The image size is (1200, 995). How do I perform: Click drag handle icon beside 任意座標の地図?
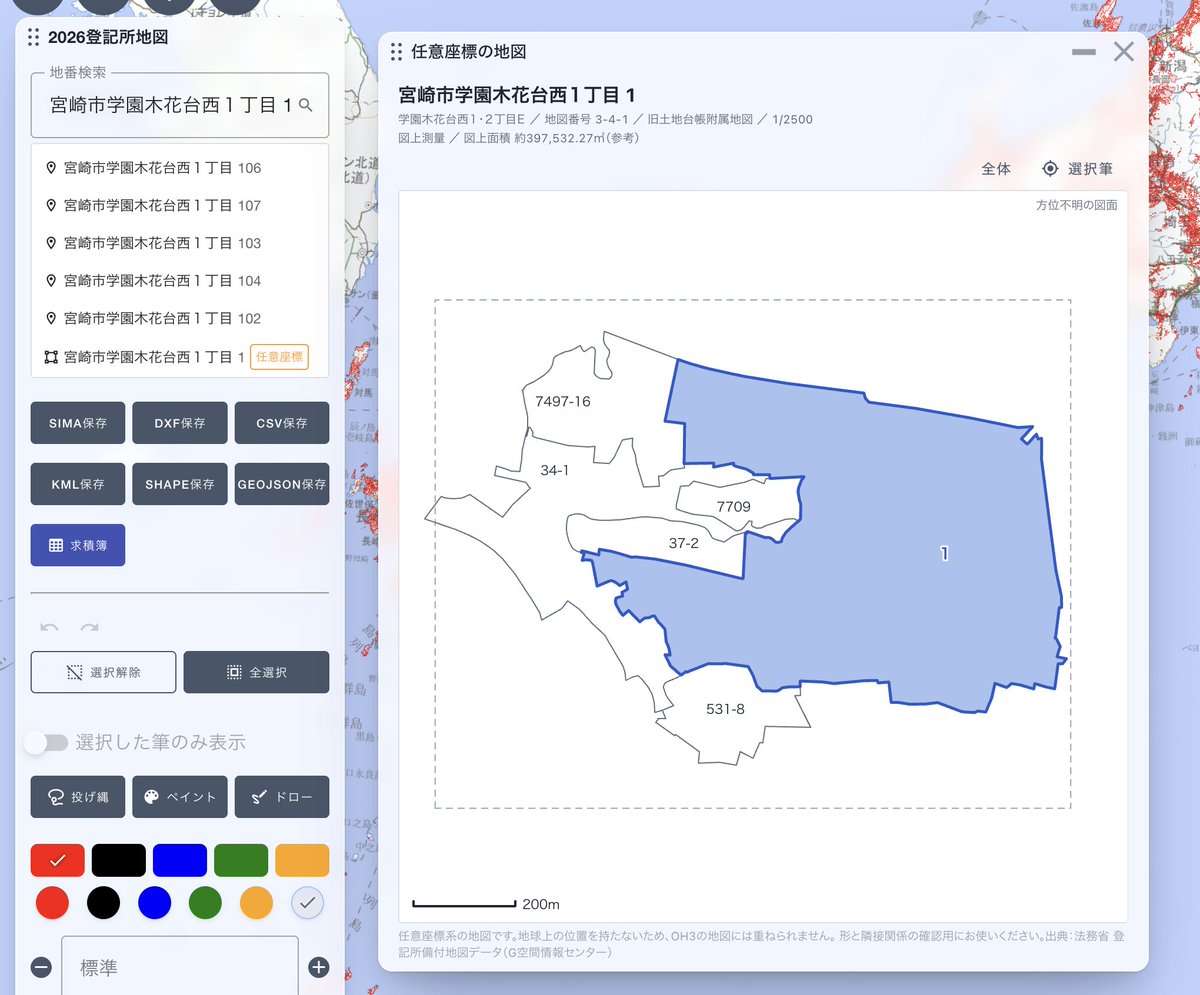click(x=397, y=52)
